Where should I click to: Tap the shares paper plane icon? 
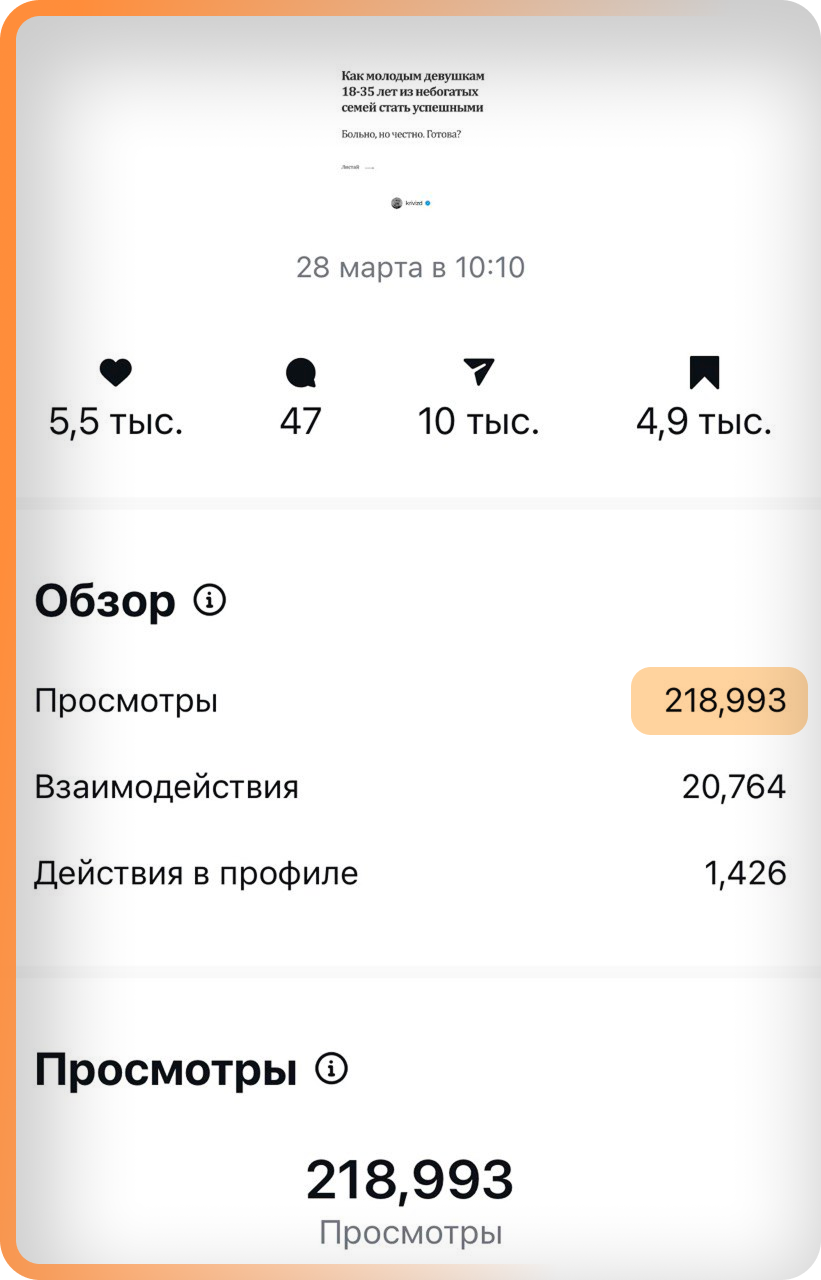click(x=479, y=373)
